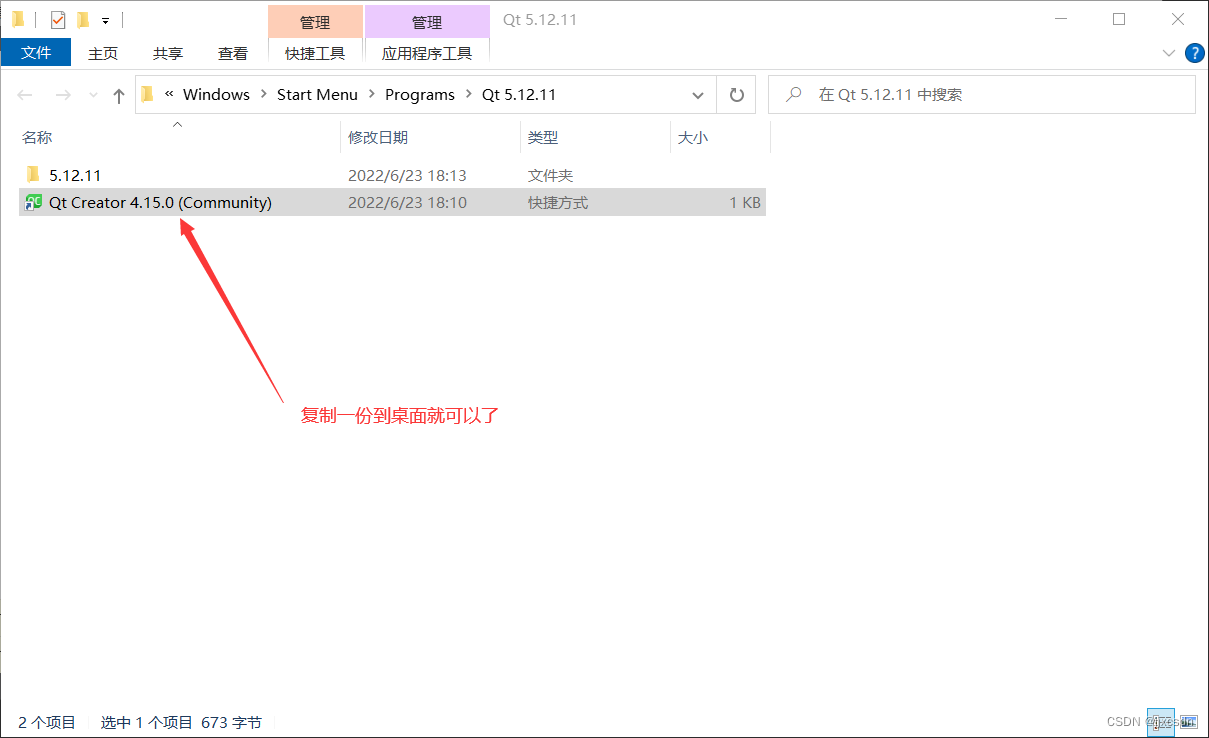Go forward with the right arrow
Image resolution: width=1209 pixels, height=738 pixels.
[x=62, y=95]
